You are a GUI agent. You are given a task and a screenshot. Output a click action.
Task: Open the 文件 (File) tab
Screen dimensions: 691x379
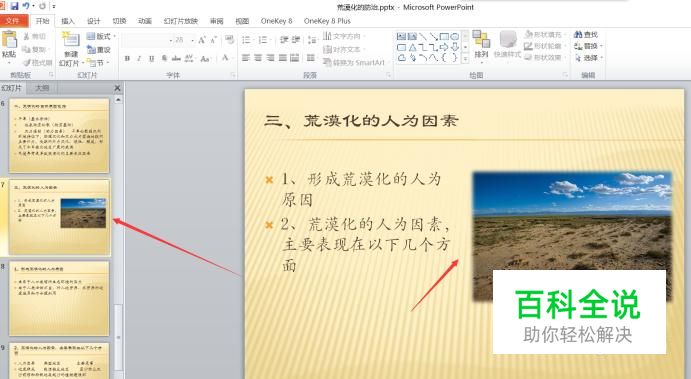coord(13,21)
